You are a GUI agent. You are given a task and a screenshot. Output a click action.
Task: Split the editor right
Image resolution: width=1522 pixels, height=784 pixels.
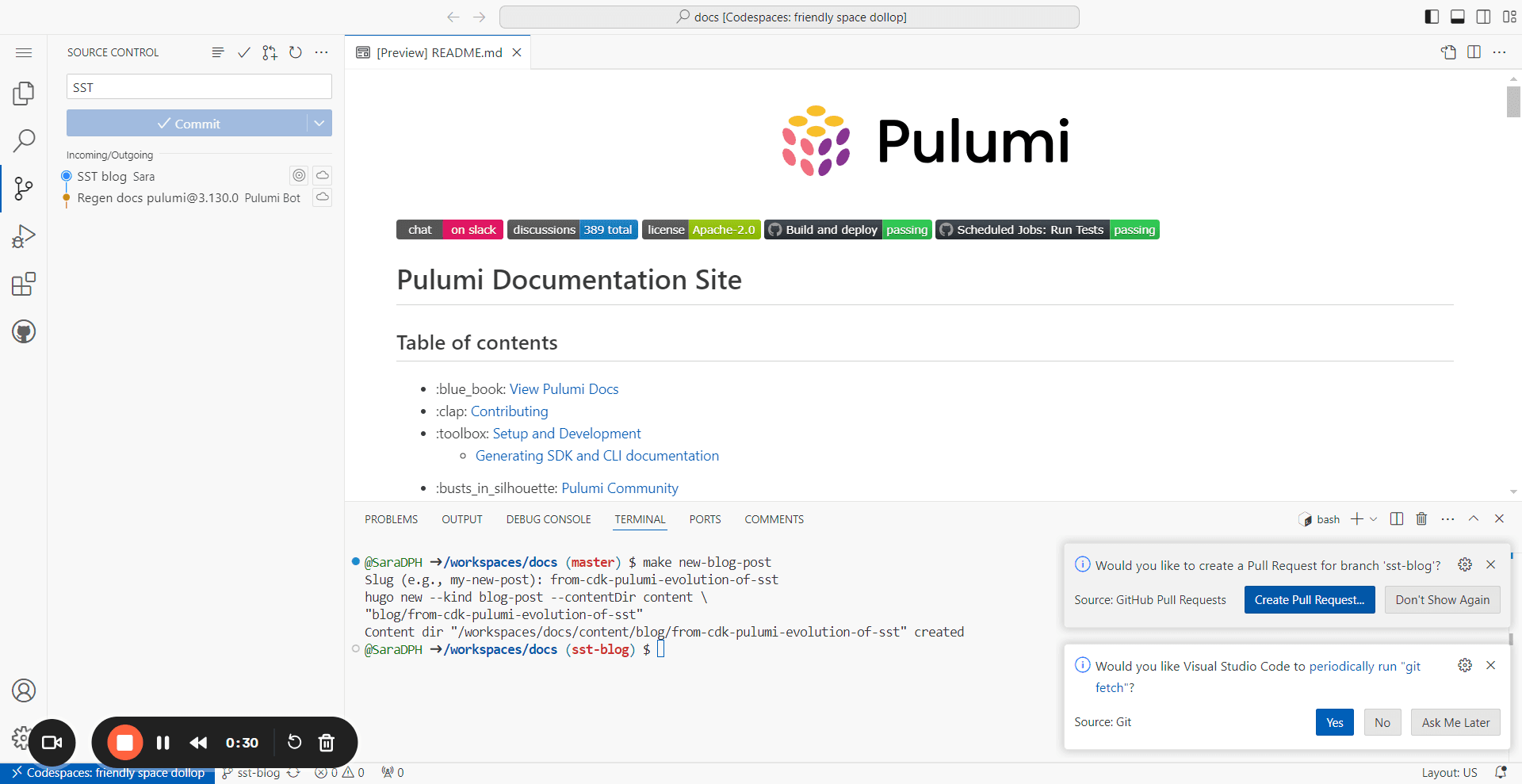coord(1474,52)
